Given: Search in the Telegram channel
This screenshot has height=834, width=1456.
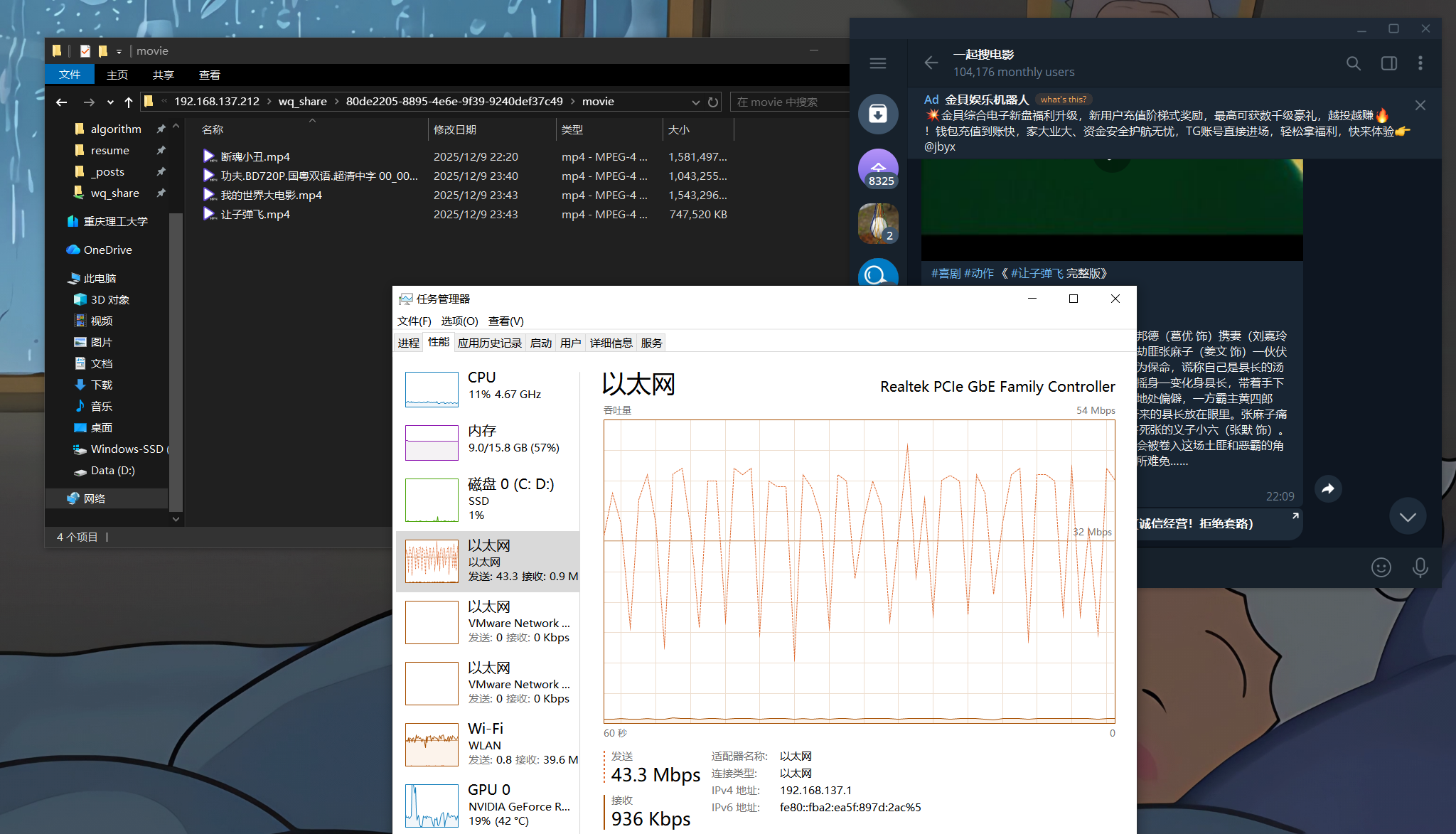Looking at the screenshot, I should click(1353, 63).
